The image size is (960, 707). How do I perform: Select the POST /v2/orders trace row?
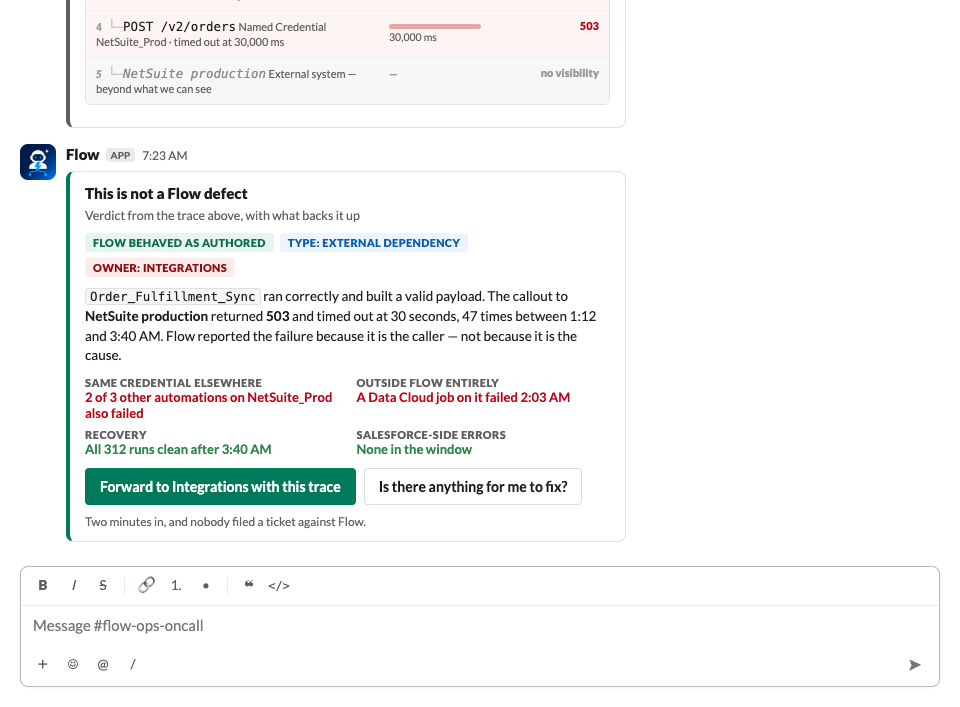[x=348, y=34]
